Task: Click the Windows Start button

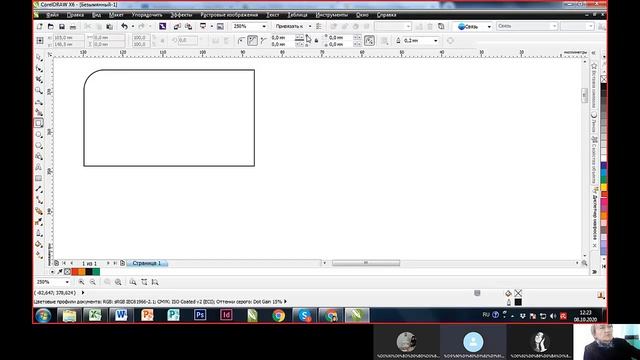Action: (x=43, y=316)
